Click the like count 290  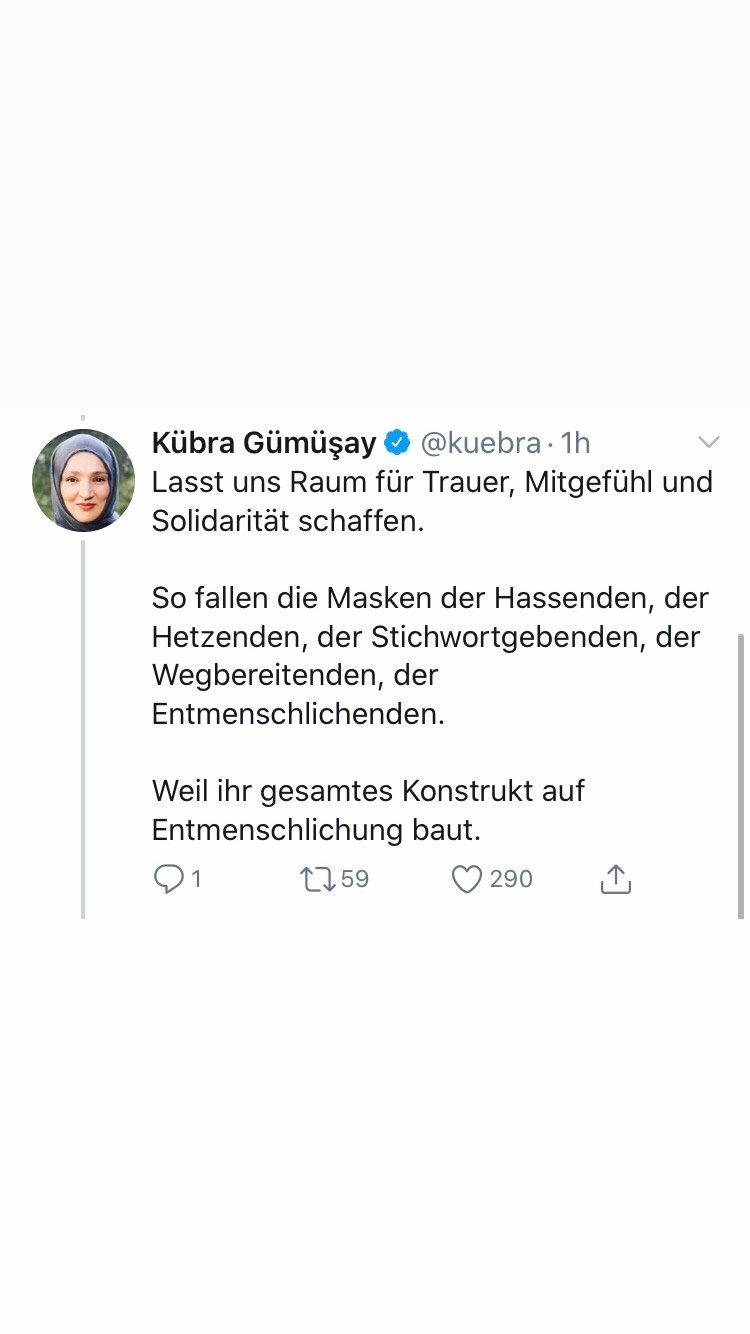tap(511, 879)
